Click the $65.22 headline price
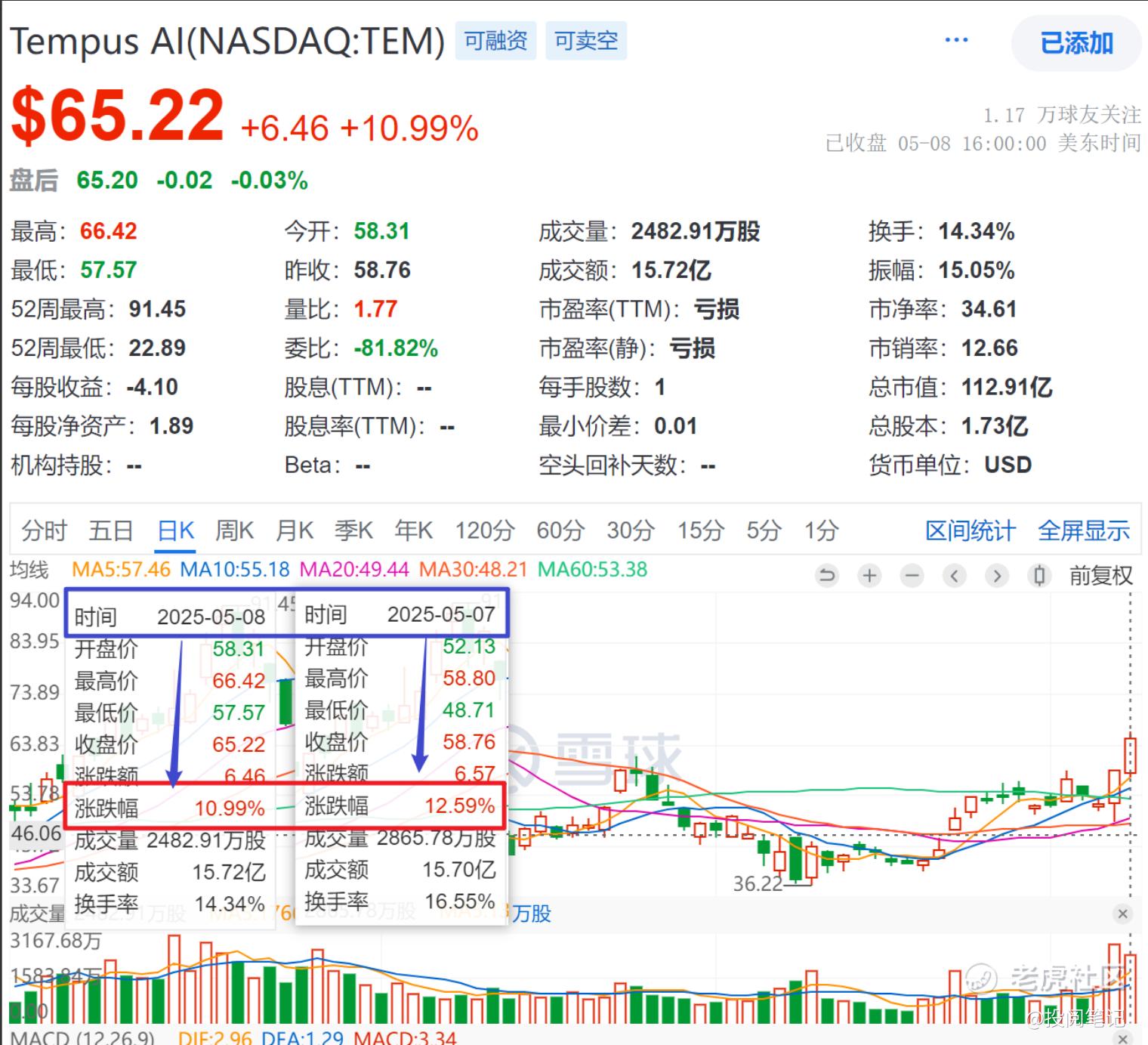The image size is (1148, 1045). pos(117,115)
